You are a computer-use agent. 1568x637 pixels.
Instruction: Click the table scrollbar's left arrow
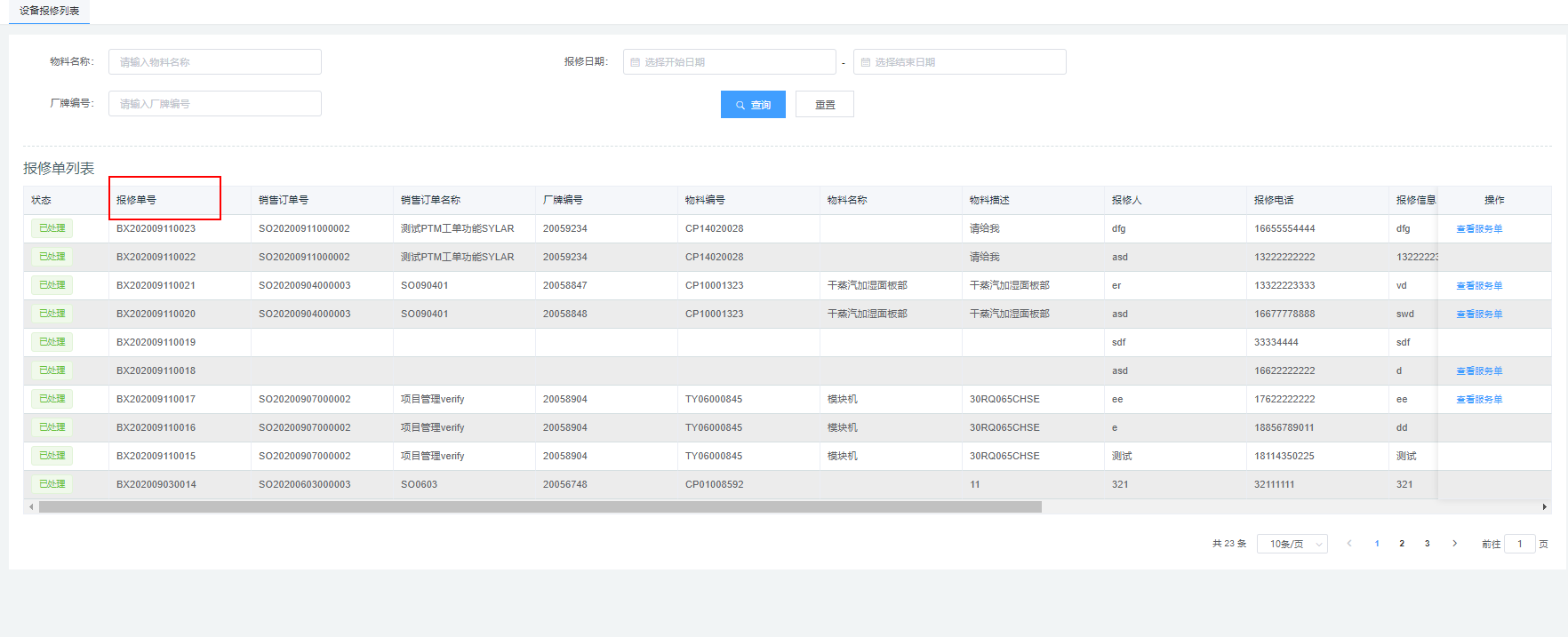[x=31, y=507]
